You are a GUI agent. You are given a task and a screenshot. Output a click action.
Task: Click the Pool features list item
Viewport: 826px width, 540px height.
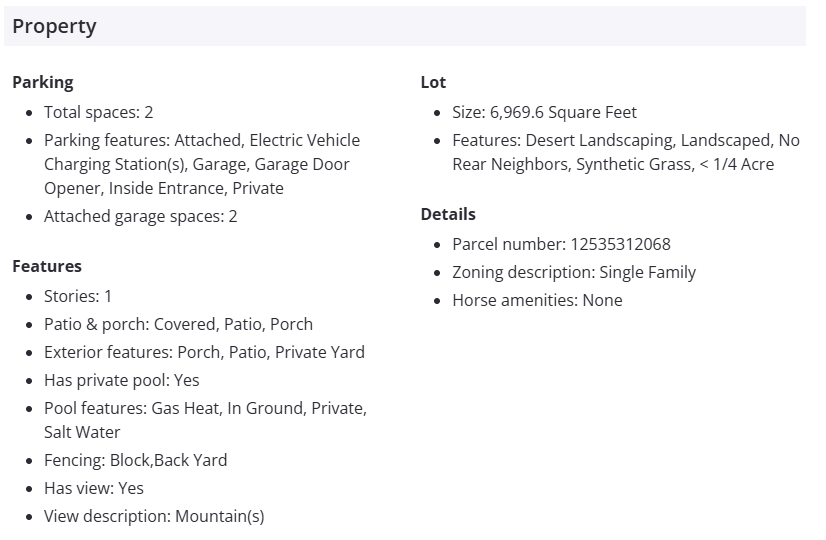point(205,420)
